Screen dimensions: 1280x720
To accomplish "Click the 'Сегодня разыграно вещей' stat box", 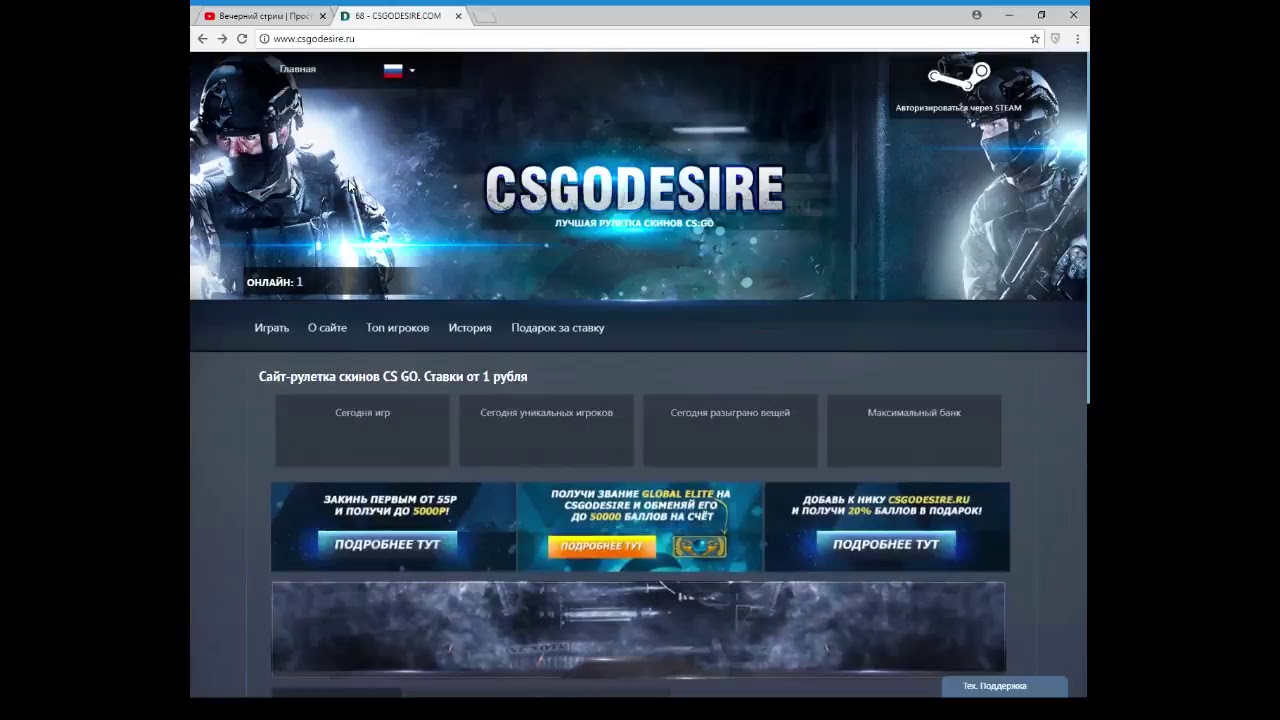I will pyautogui.click(x=730, y=430).
